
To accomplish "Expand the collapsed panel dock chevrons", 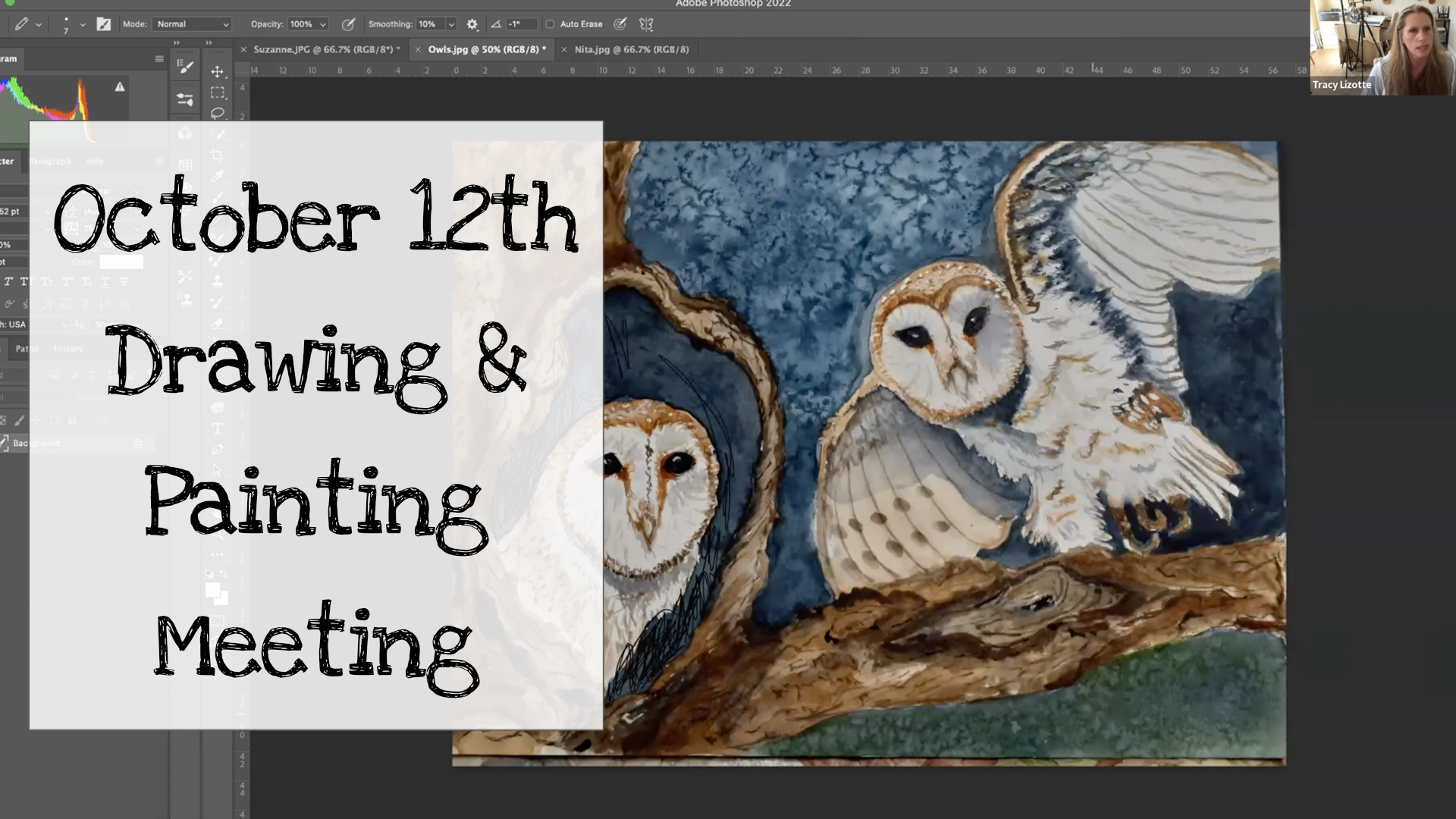I will pos(177,43).
